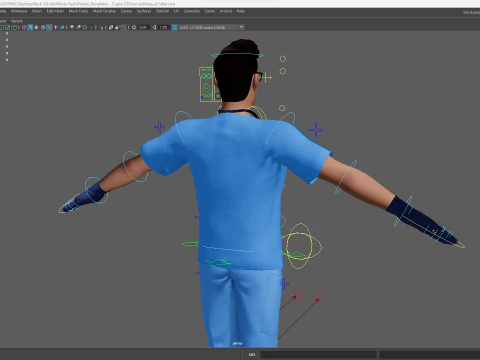Open the sRGB view transform dropdown
The height and width of the screenshot is (360, 480).
click(x=211, y=27)
